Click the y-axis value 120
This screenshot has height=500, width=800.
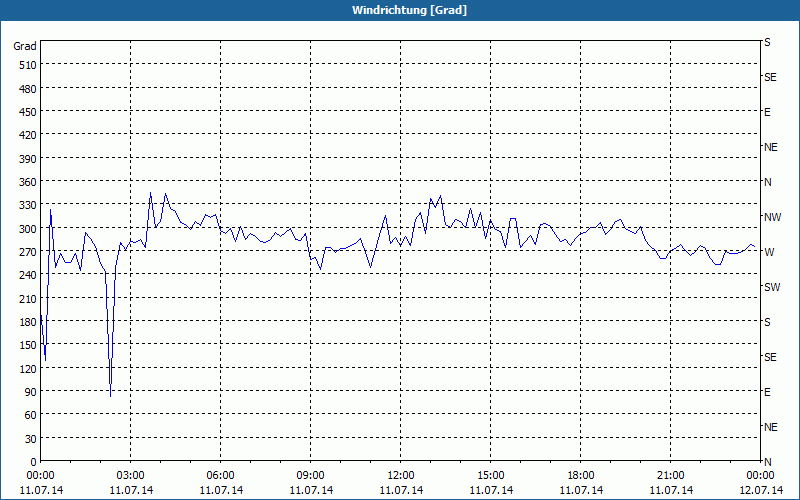(29, 368)
